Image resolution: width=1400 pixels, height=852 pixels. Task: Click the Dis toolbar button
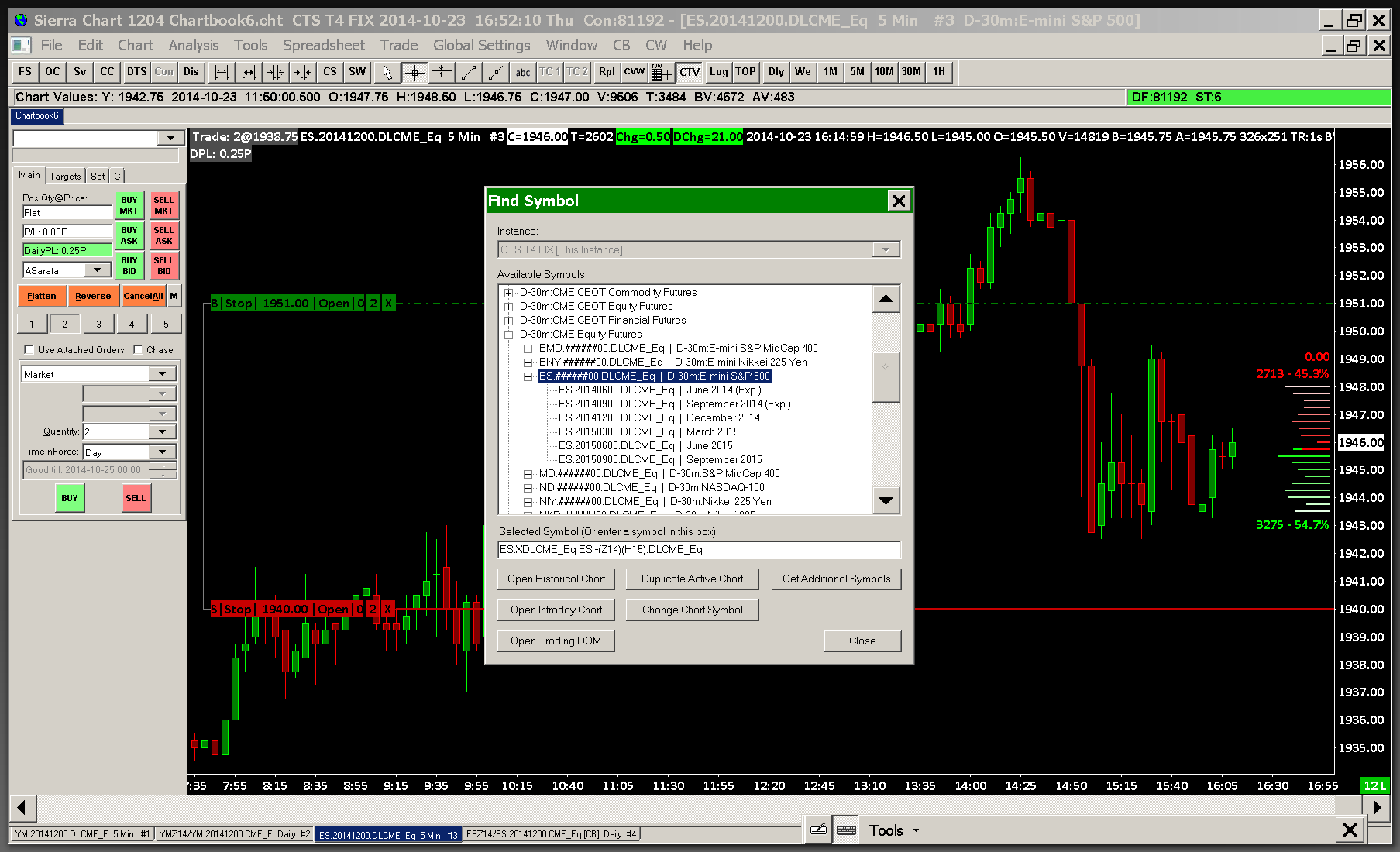pyautogui.click(x=191, y=72)
